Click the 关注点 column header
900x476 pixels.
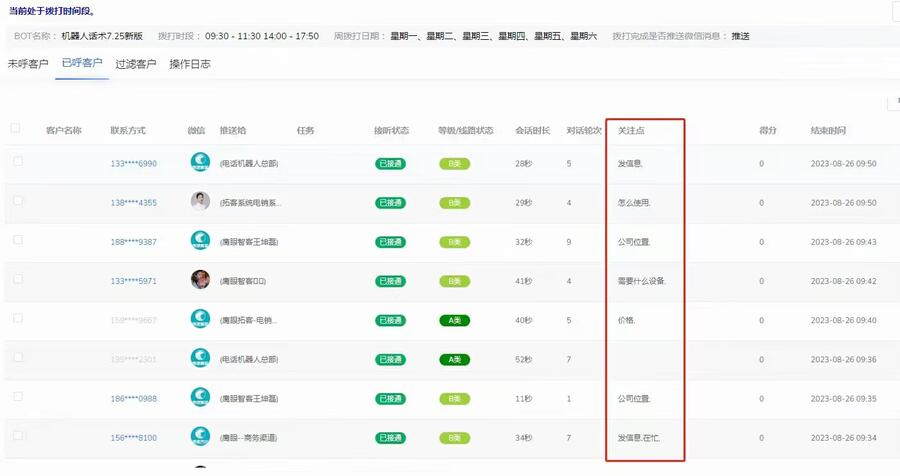[630, 130]
